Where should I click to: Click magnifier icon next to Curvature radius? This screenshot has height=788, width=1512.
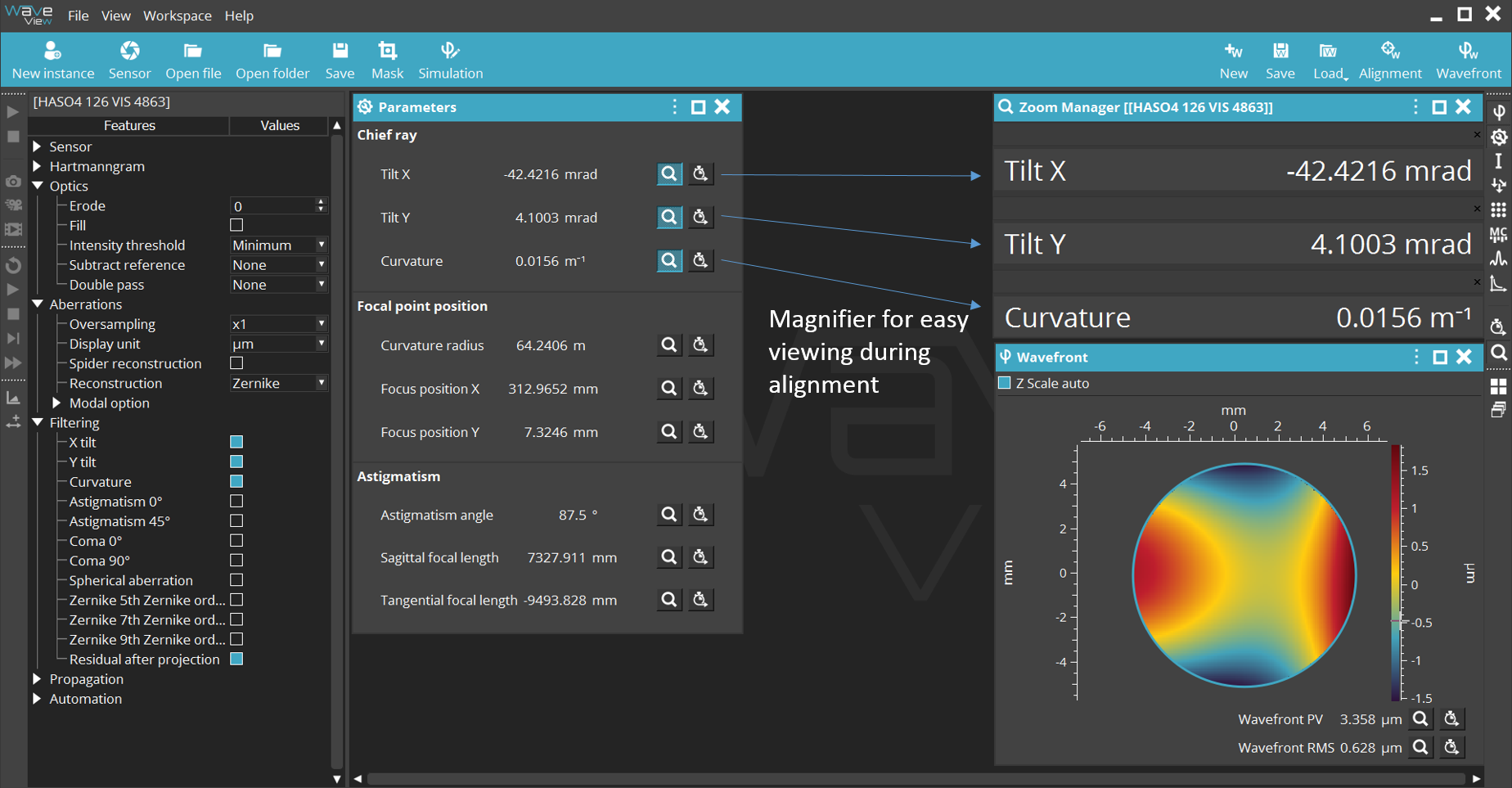point(669,345)
